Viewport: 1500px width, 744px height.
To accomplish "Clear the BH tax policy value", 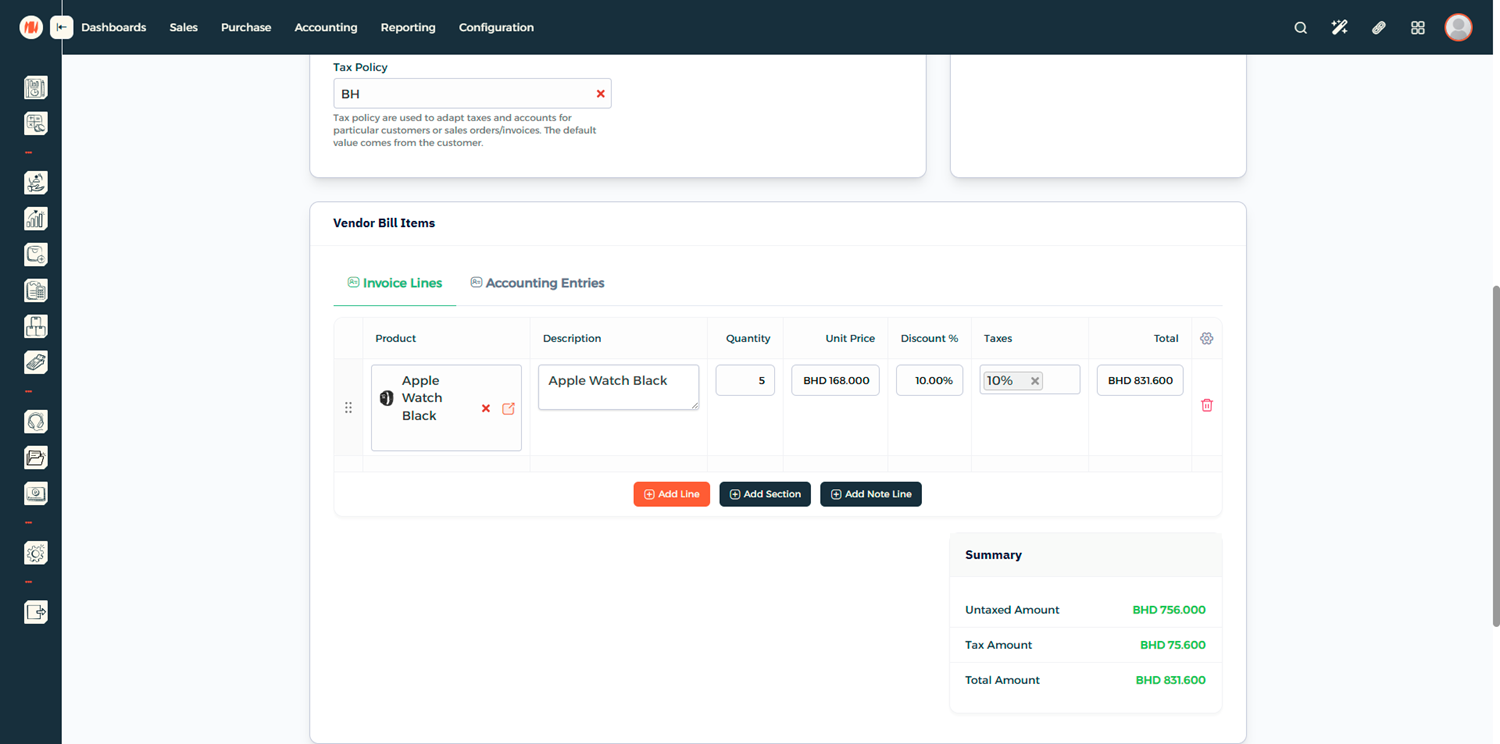I will (600, 94).
